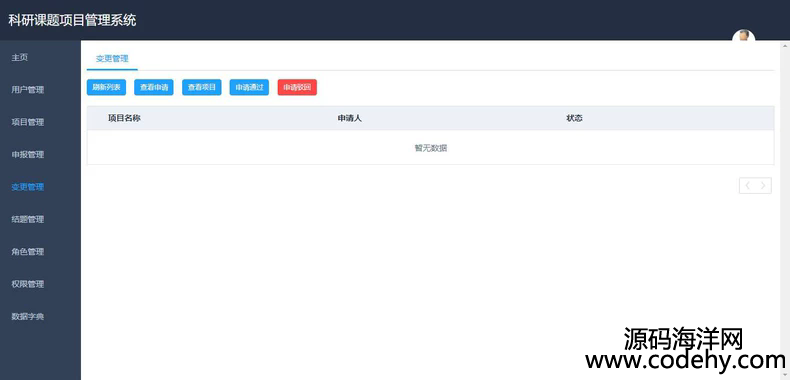Click 查看申请 button
This screenshot has width=790, height=380.
154,87
